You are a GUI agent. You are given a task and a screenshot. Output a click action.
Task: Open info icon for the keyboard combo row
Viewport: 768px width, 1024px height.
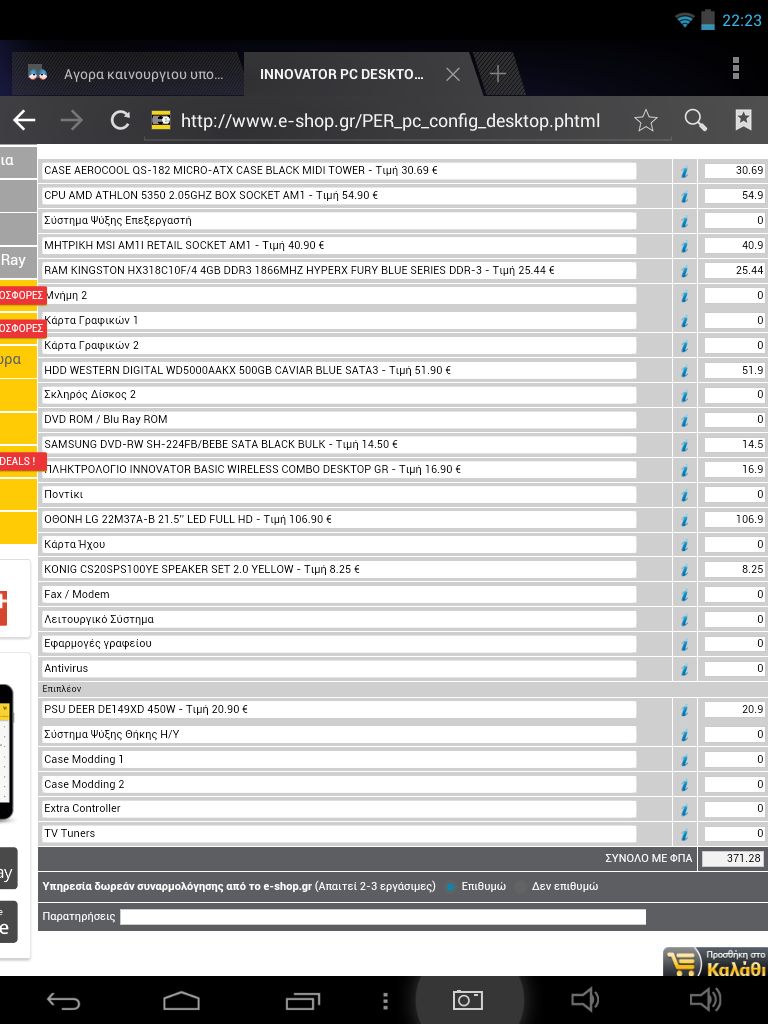coord(684,470)
